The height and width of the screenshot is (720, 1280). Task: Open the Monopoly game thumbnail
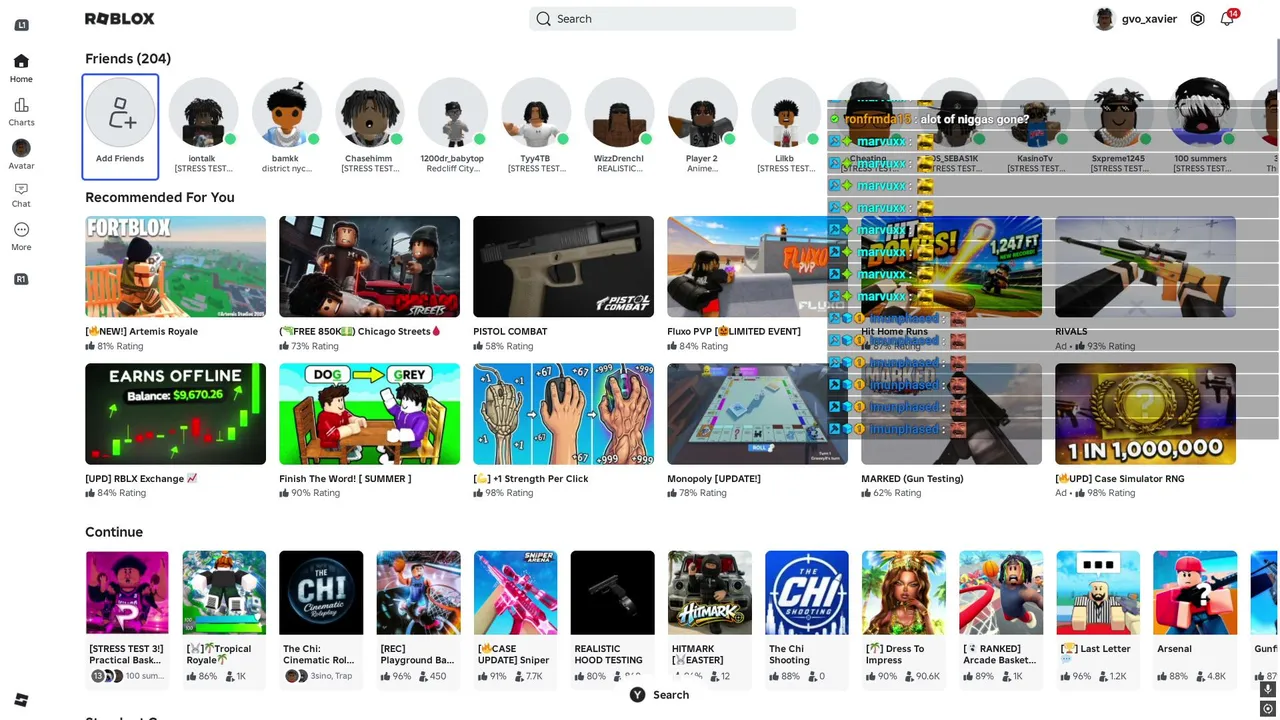(x=757, y=414)
